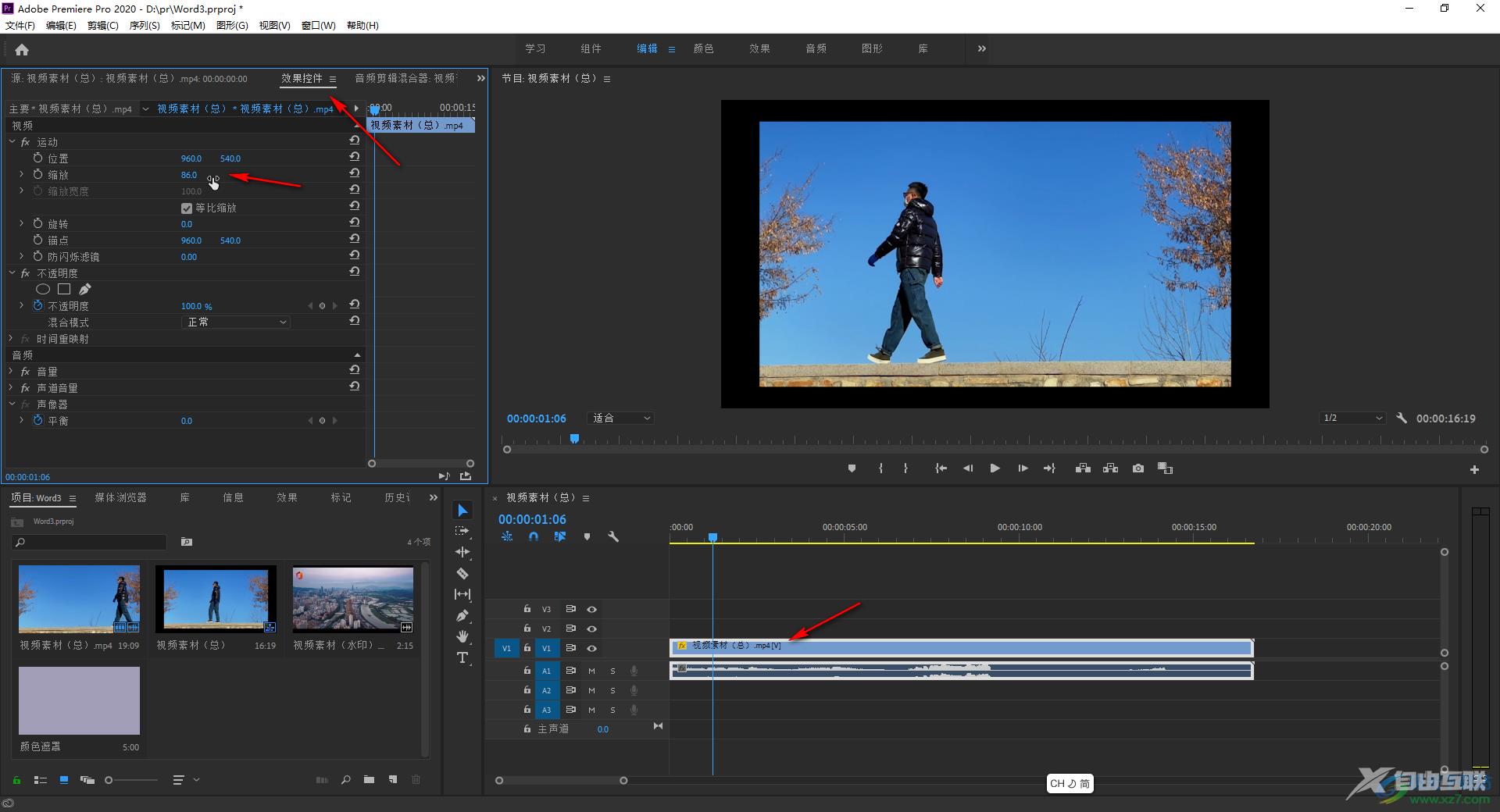
Task: Select the Track Select Forward tool
Action: coord(462,531)
